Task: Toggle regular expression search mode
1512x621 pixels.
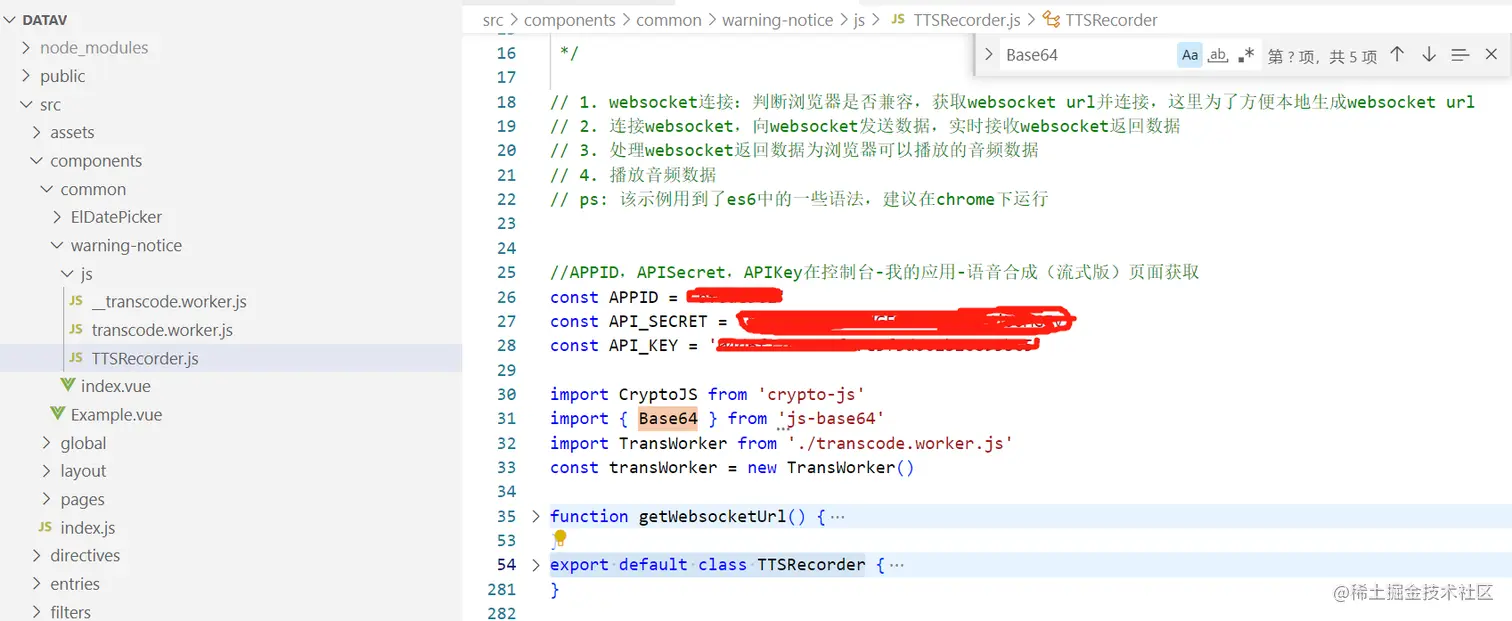Action: [x=1246, y=55]
